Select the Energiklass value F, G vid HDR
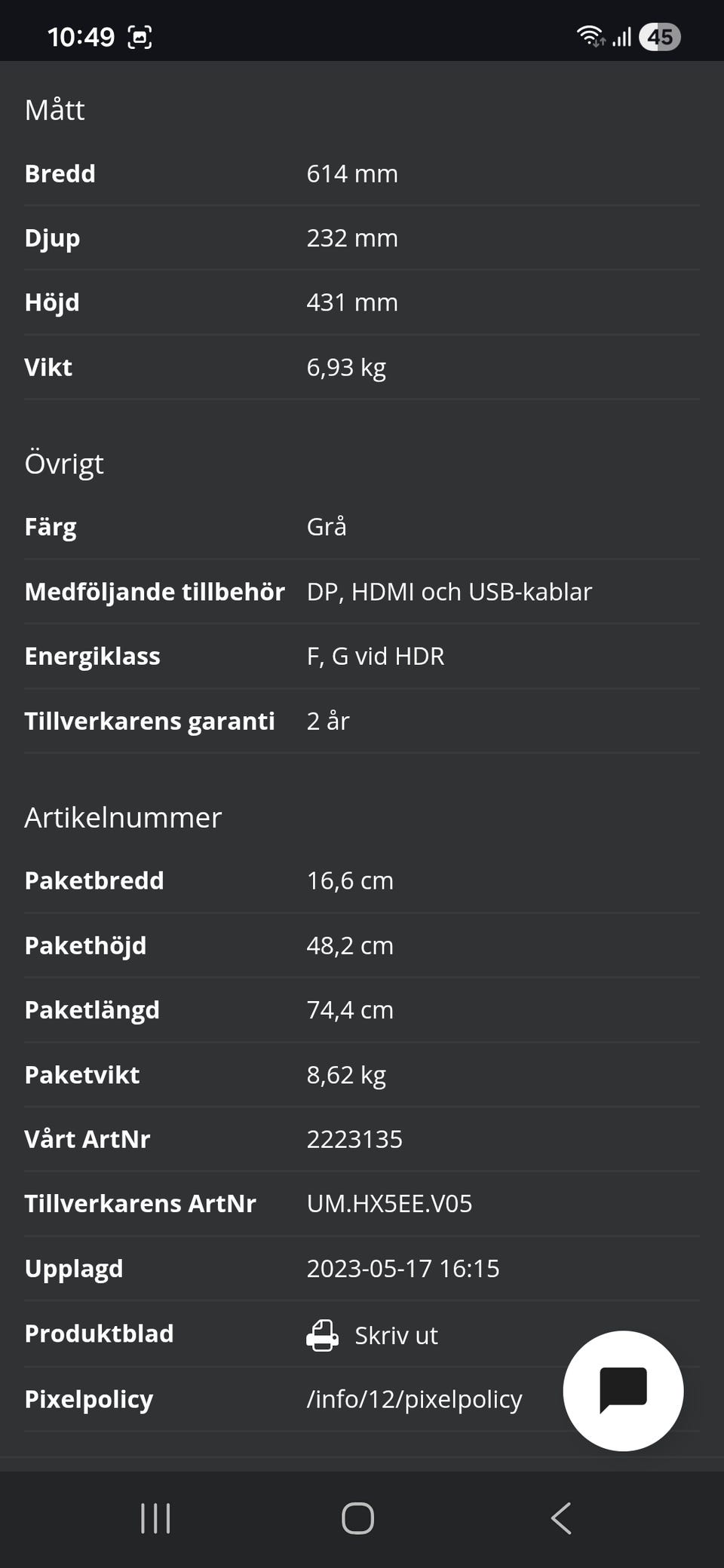The height and width of the screenshot is (1568, 724). point(376,656)
